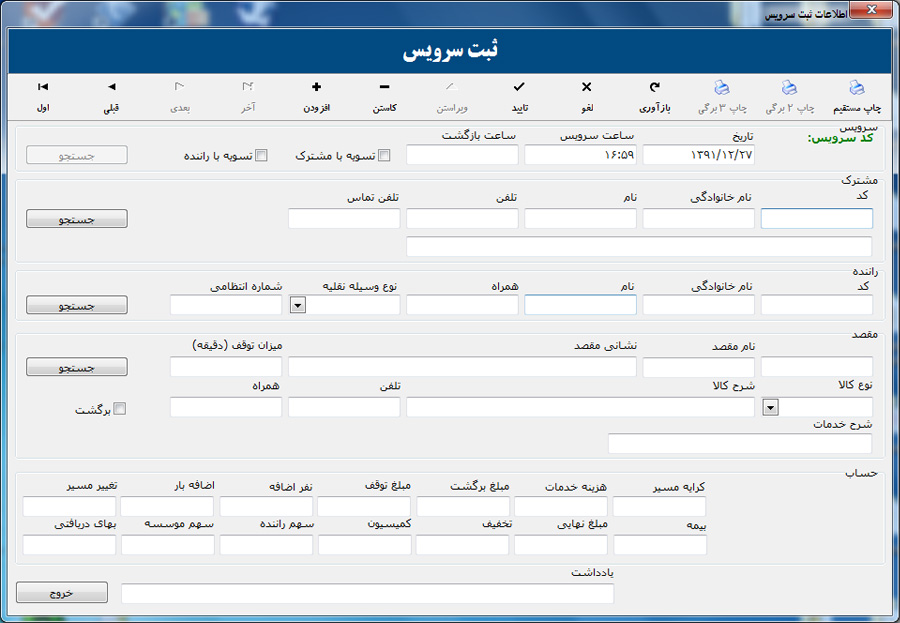Click the destination name (نام مقصد) field
Image resolution: width=900 pixels, height=623 pixels.
(x=699, y=367)
